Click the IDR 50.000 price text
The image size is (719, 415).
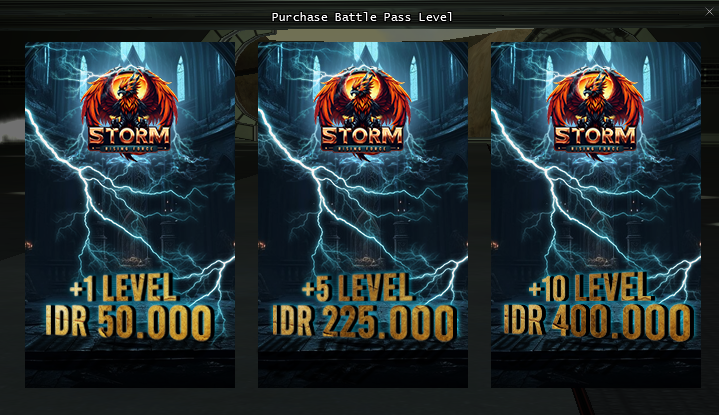coord(130,322)
